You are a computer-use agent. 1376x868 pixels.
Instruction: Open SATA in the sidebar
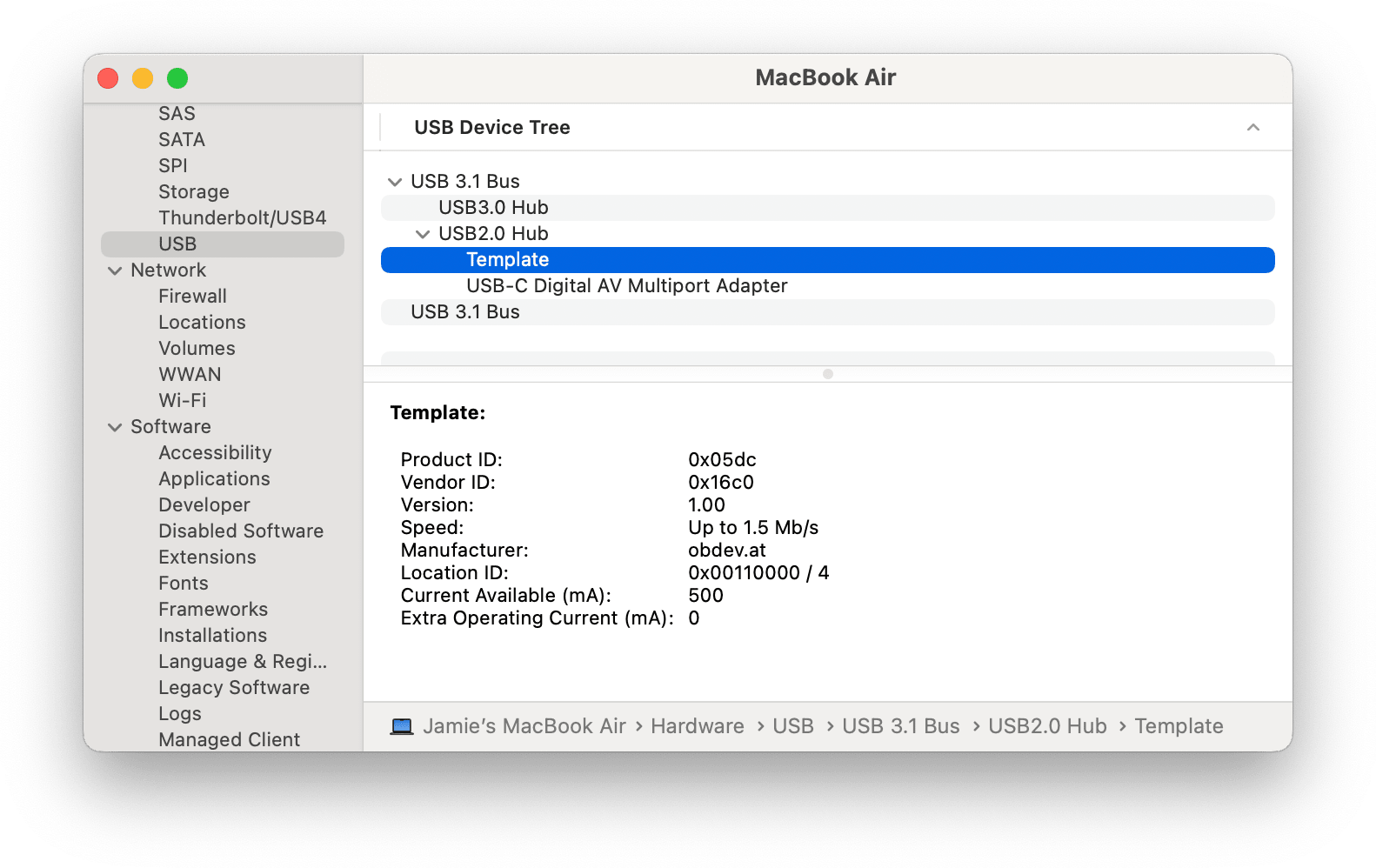click(182, 140)
